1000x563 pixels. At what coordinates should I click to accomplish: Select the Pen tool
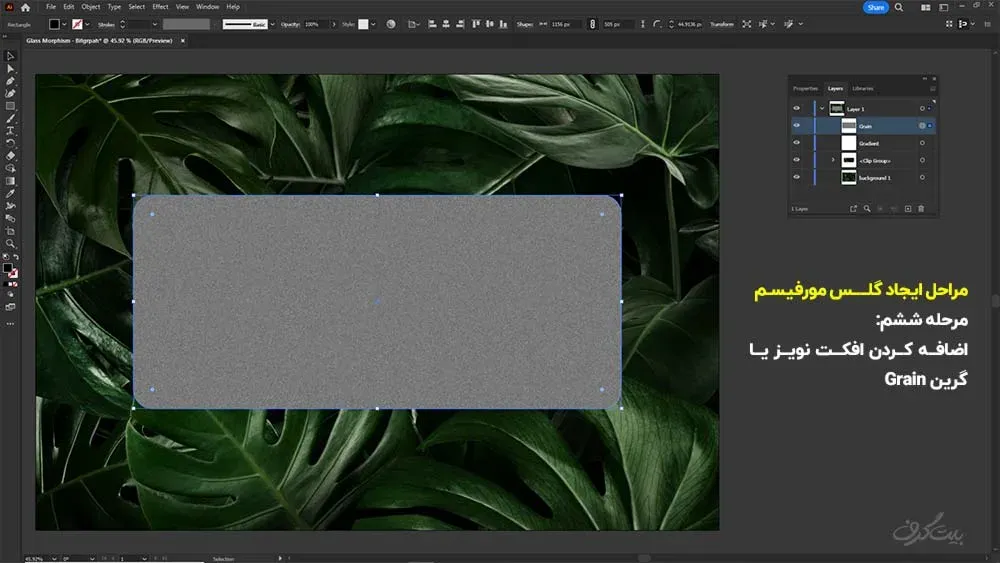pos(10,82)
